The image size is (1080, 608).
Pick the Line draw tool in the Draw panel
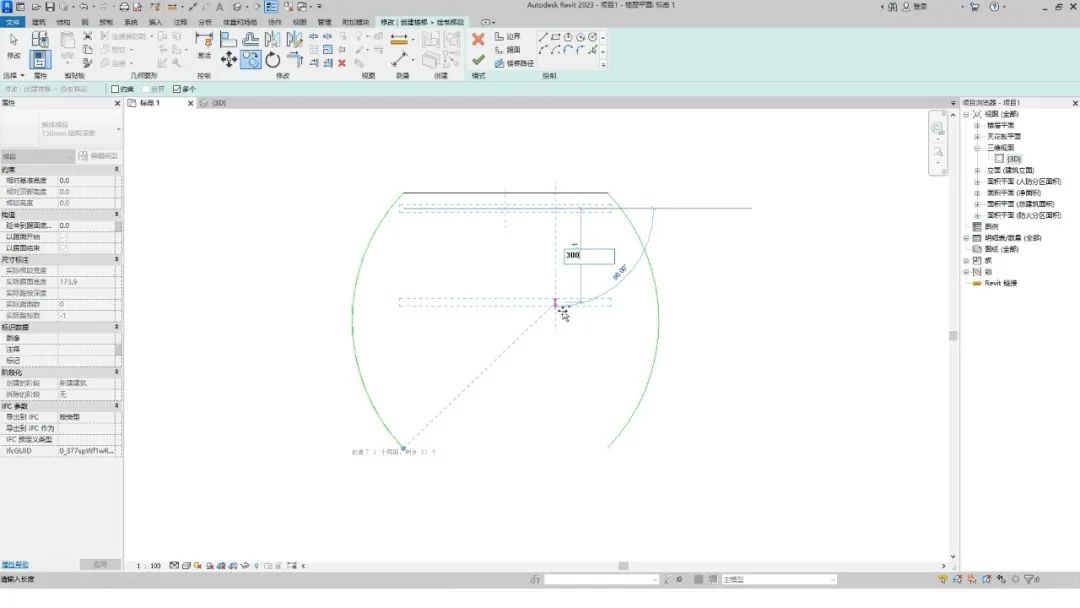(x=543, y=37)
